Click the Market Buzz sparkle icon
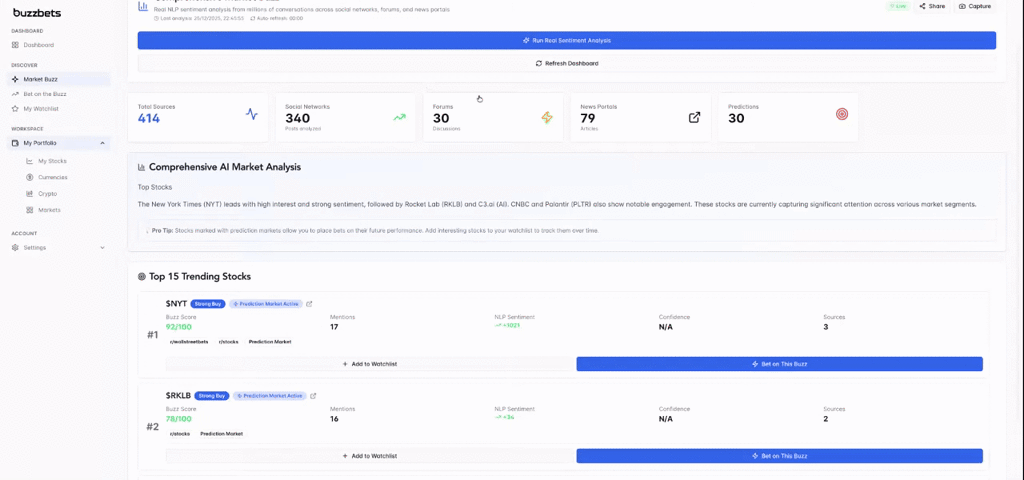 15,79
